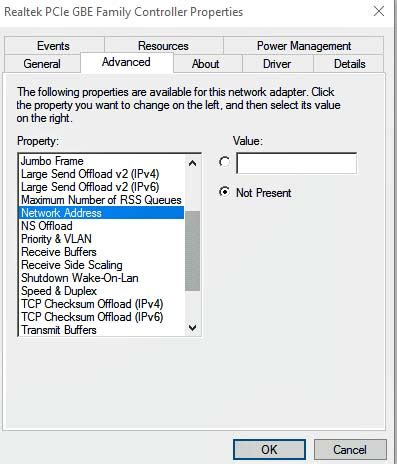Select Jumbo Frame in property list

[x=101, y=161]
